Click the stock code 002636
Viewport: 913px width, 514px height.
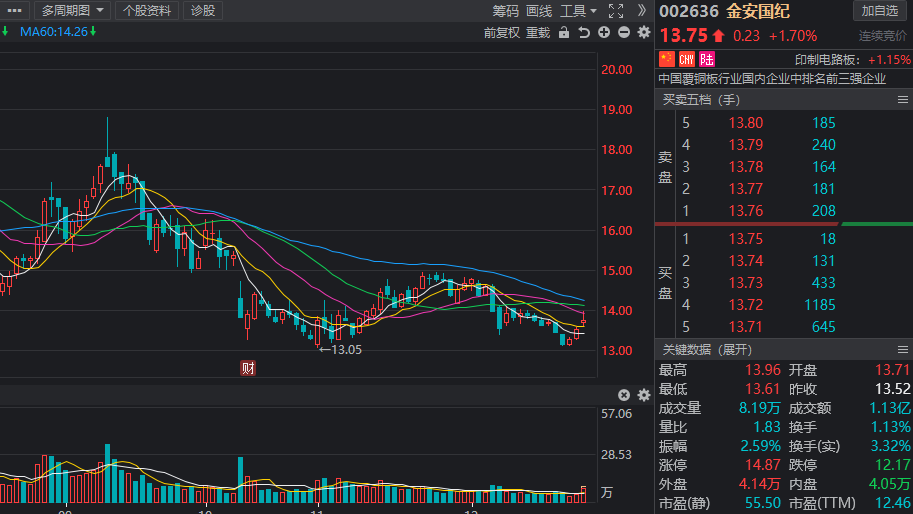[x=688, y=11]
